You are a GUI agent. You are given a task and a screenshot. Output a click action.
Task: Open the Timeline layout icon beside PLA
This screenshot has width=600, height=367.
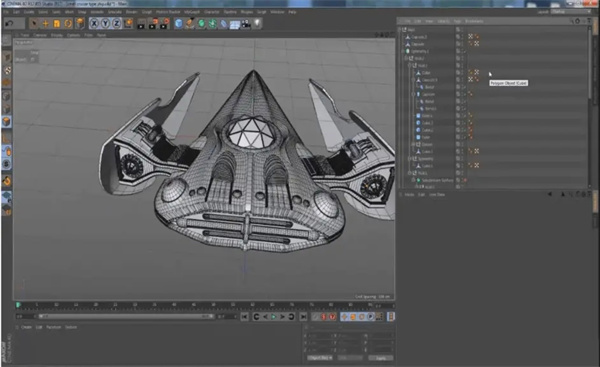click(x=391, y=316)
